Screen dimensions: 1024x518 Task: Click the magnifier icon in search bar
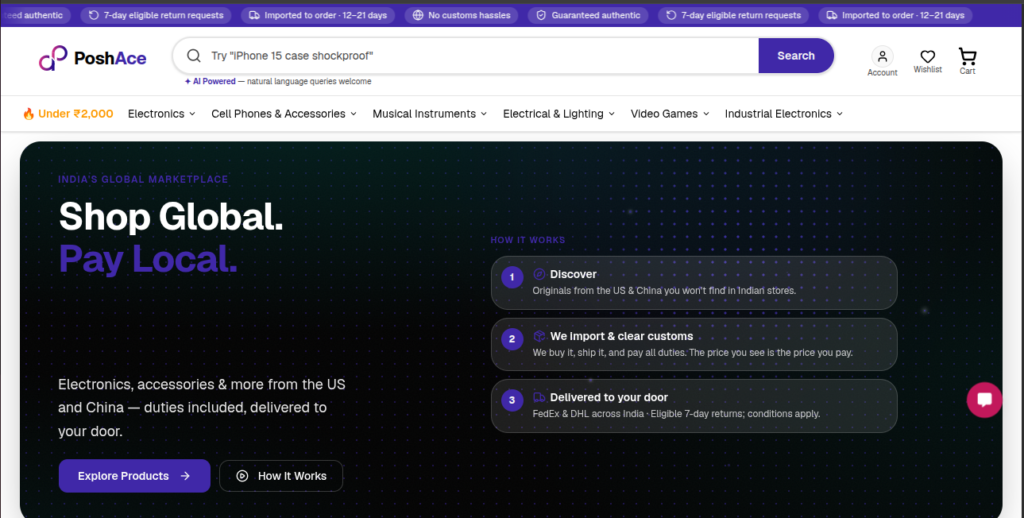pos(193,56)
